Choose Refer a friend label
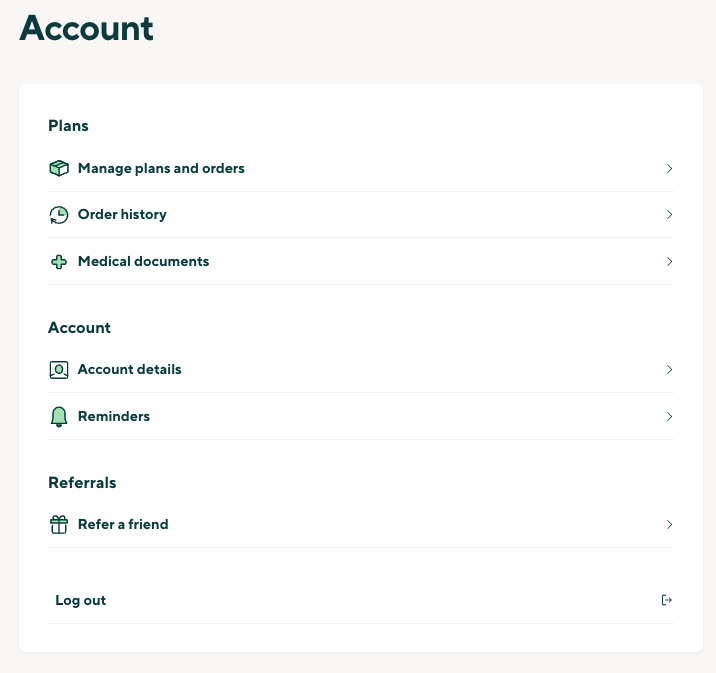Screen dimensions: 716x673 [123, 525]
